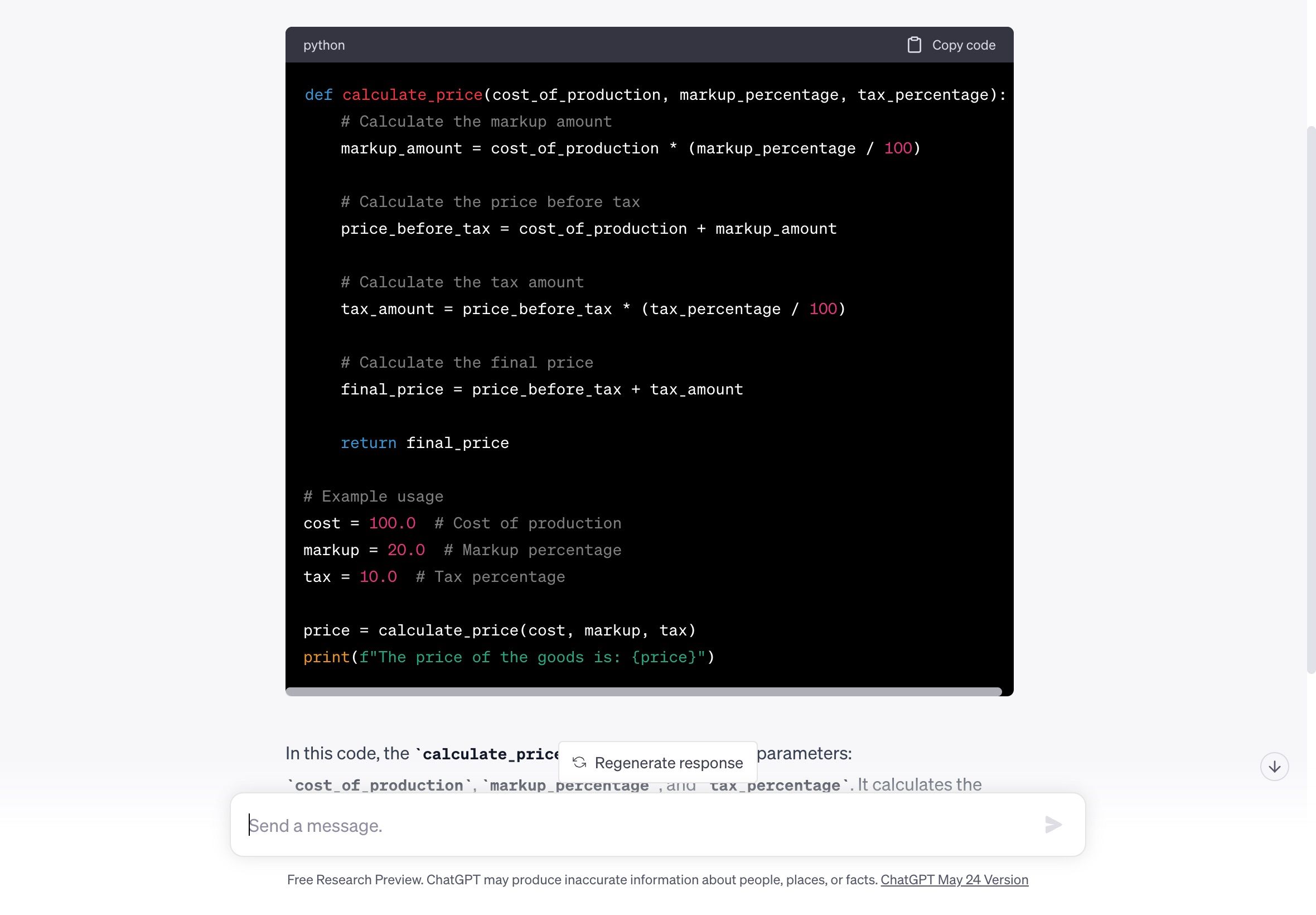Click the '# Calculate the price before tax' comment
The width and height of the screenshot is (1316, 915).
pos(490,202)
